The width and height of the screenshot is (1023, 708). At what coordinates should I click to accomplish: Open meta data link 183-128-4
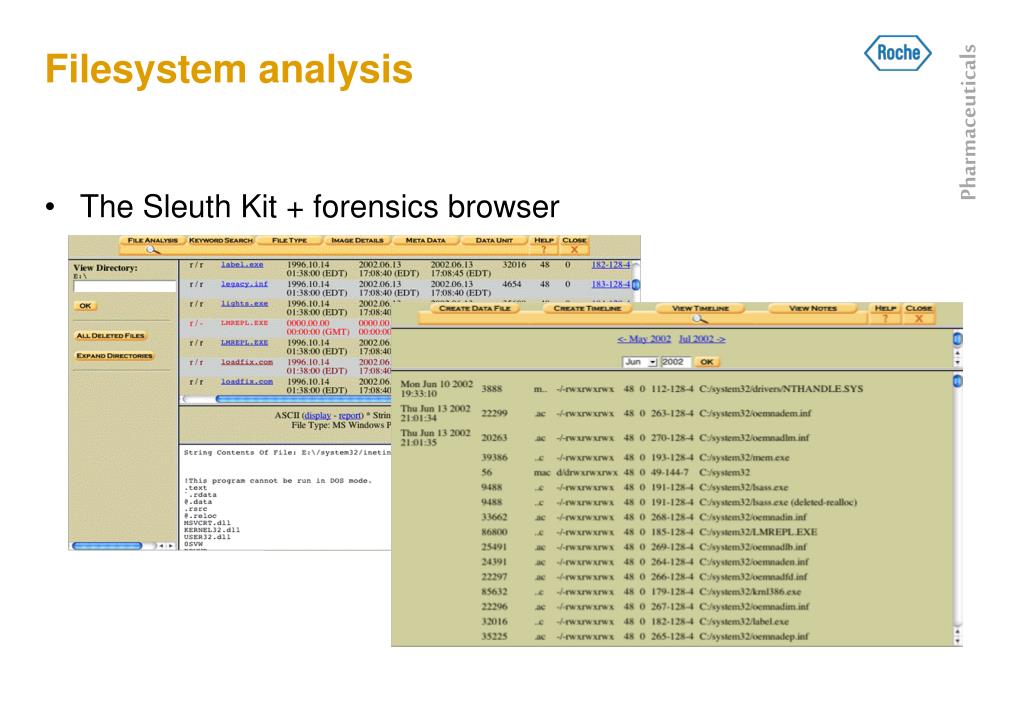coord(611,284)
